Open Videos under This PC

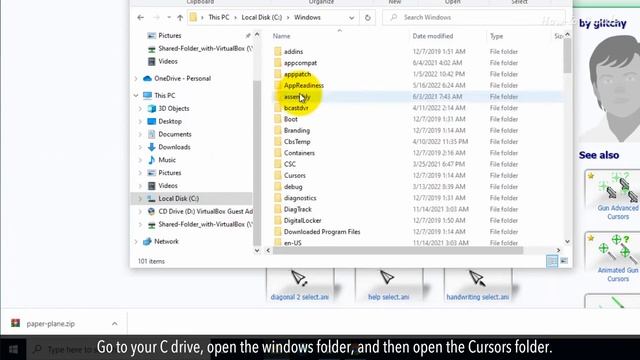(x=168, y=186)
